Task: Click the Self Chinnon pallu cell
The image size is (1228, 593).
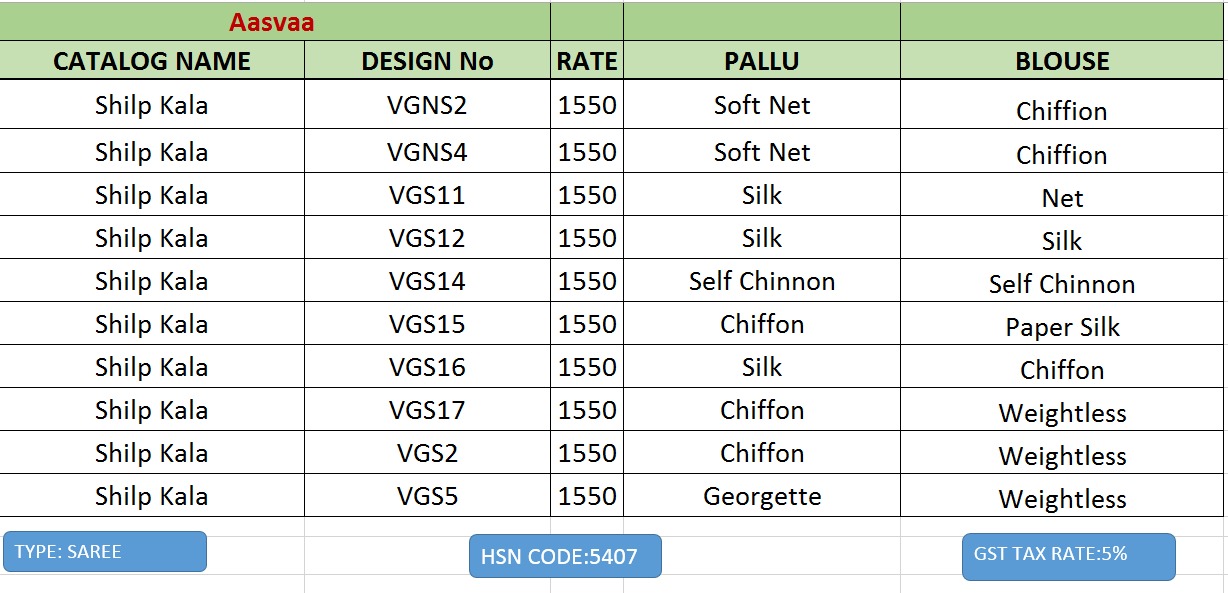Action: (761, 281)
